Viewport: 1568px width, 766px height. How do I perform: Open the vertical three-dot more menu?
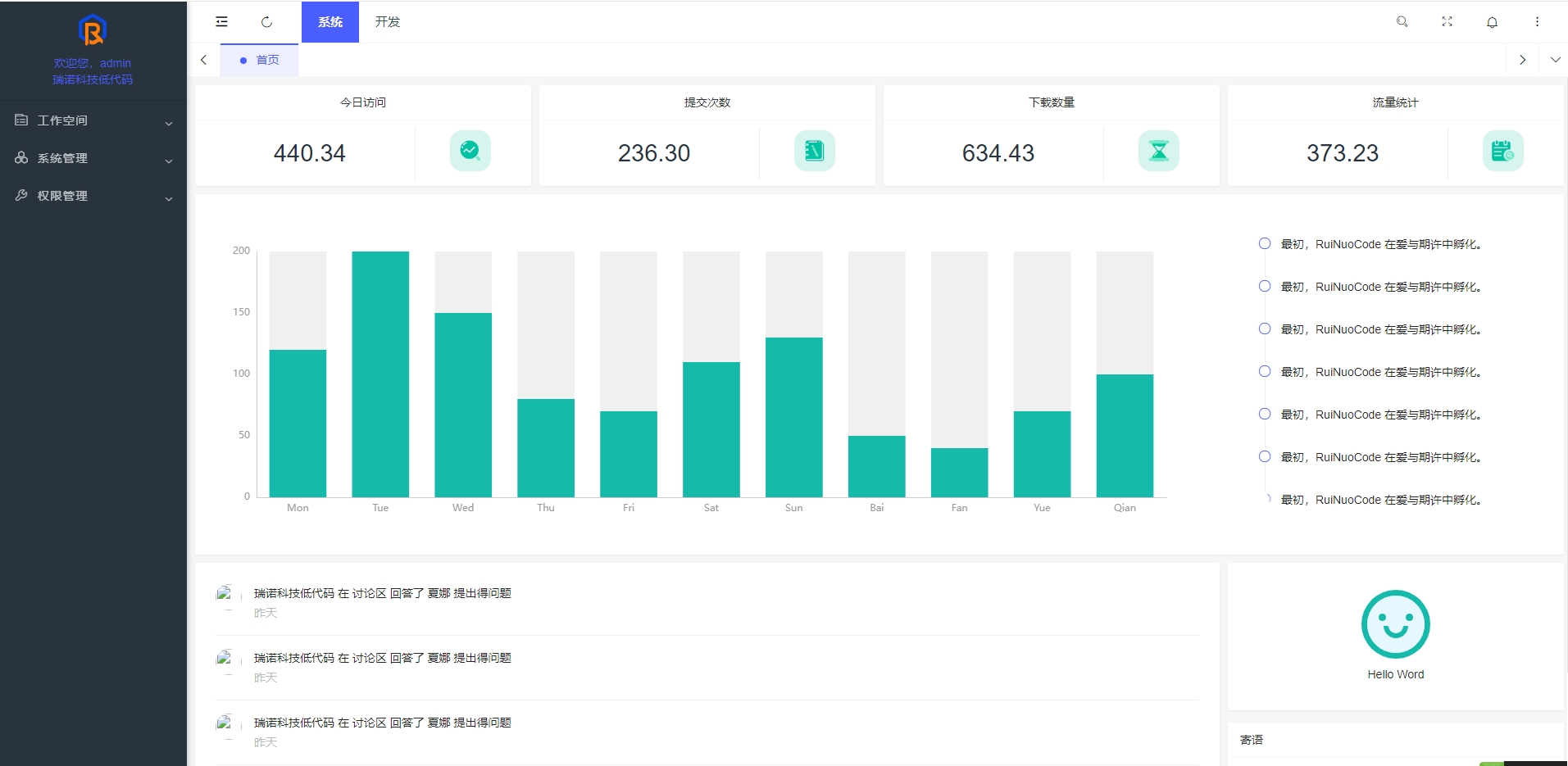(1537, 22)
